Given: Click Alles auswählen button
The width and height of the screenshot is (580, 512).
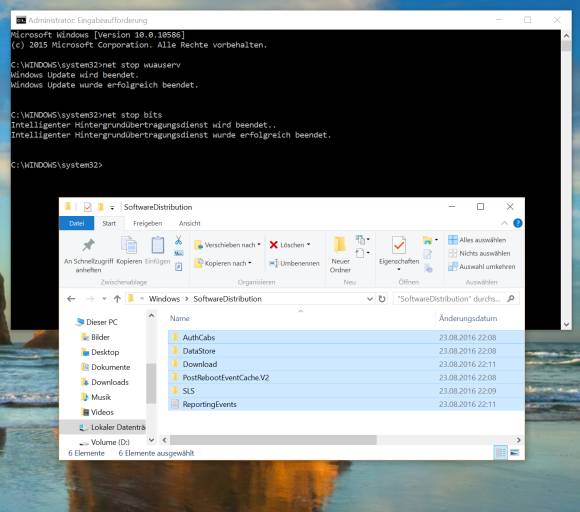Looking at the screenshot, I should click(477, 240).
